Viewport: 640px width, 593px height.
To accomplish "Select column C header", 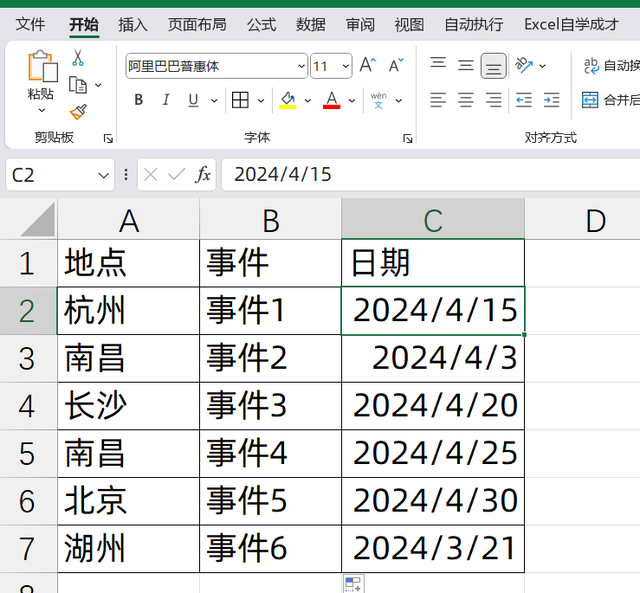I will pos(433,220).
